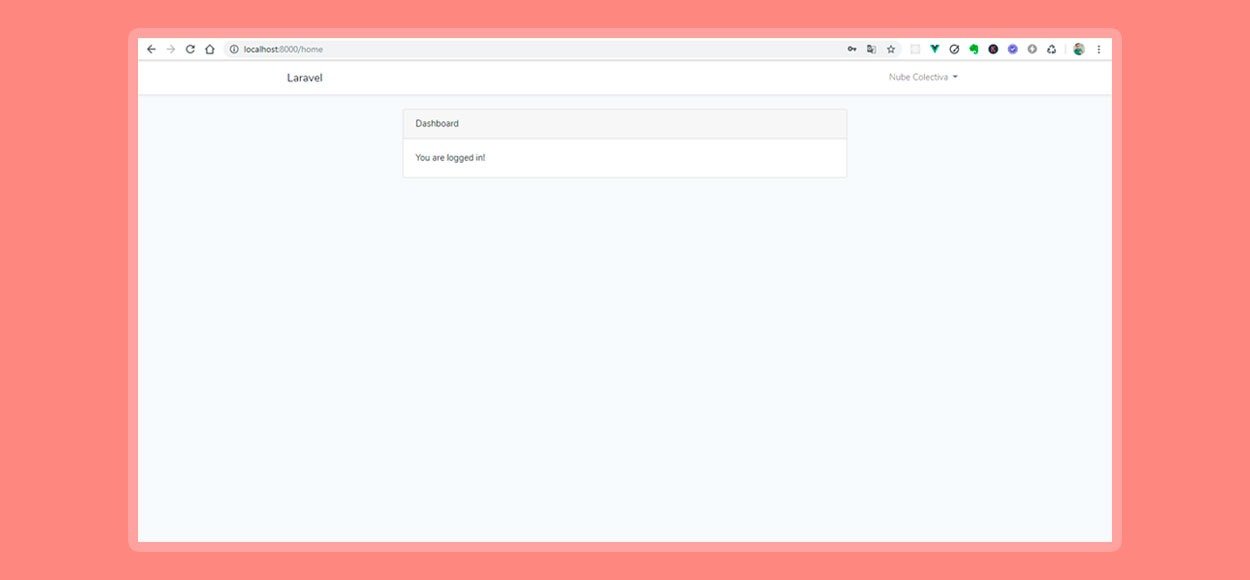Click the translate page icon
This screenshot has width=1250, height=580.
[x=871, y=49]
